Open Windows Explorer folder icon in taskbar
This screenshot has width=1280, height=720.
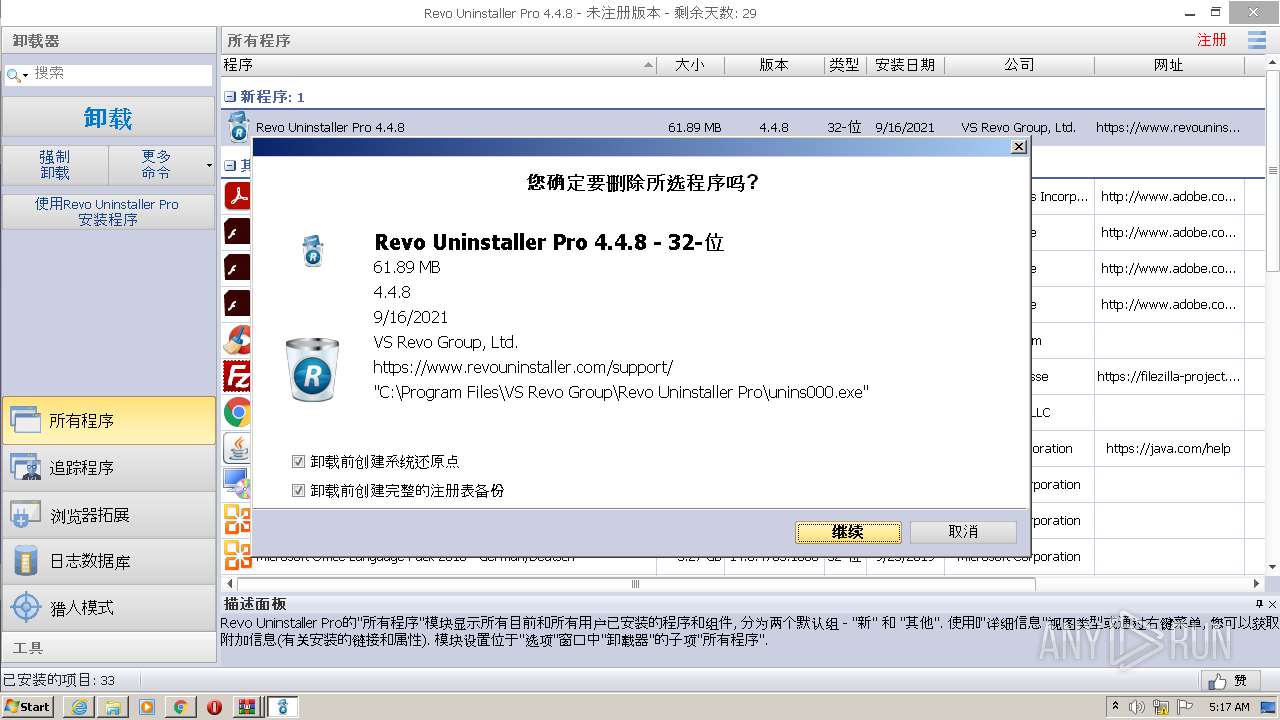coord(113,707)
